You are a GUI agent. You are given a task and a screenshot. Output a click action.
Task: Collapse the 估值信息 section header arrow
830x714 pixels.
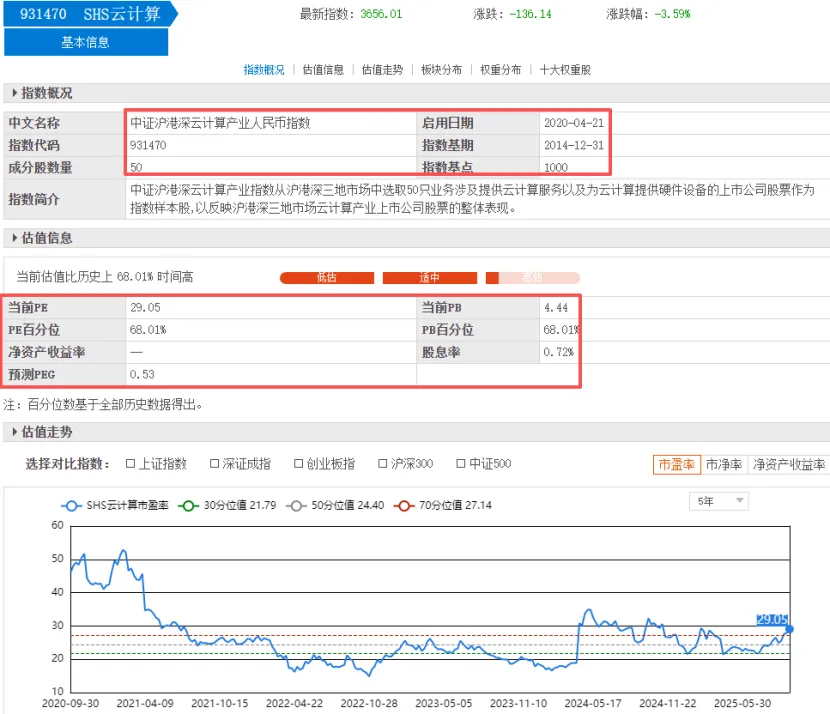tap(15, 239)
